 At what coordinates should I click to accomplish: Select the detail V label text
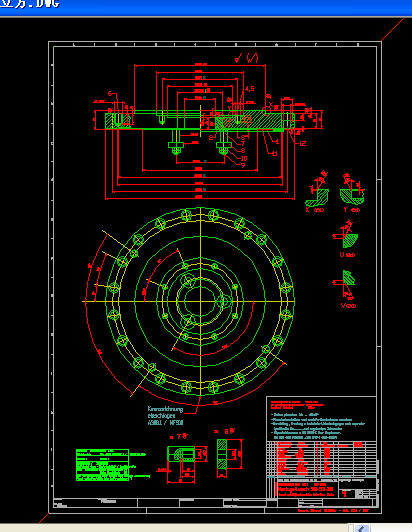tap(349, 306)
